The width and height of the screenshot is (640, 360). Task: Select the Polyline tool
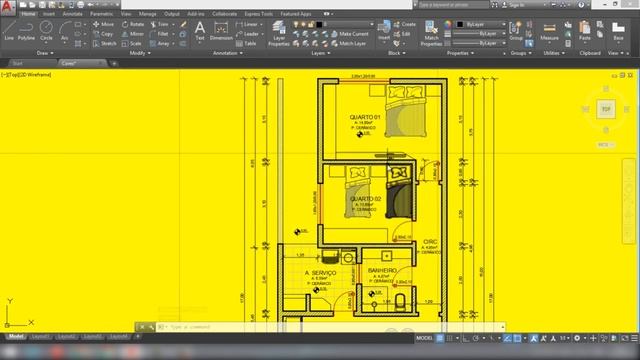[x=26, y=31]
